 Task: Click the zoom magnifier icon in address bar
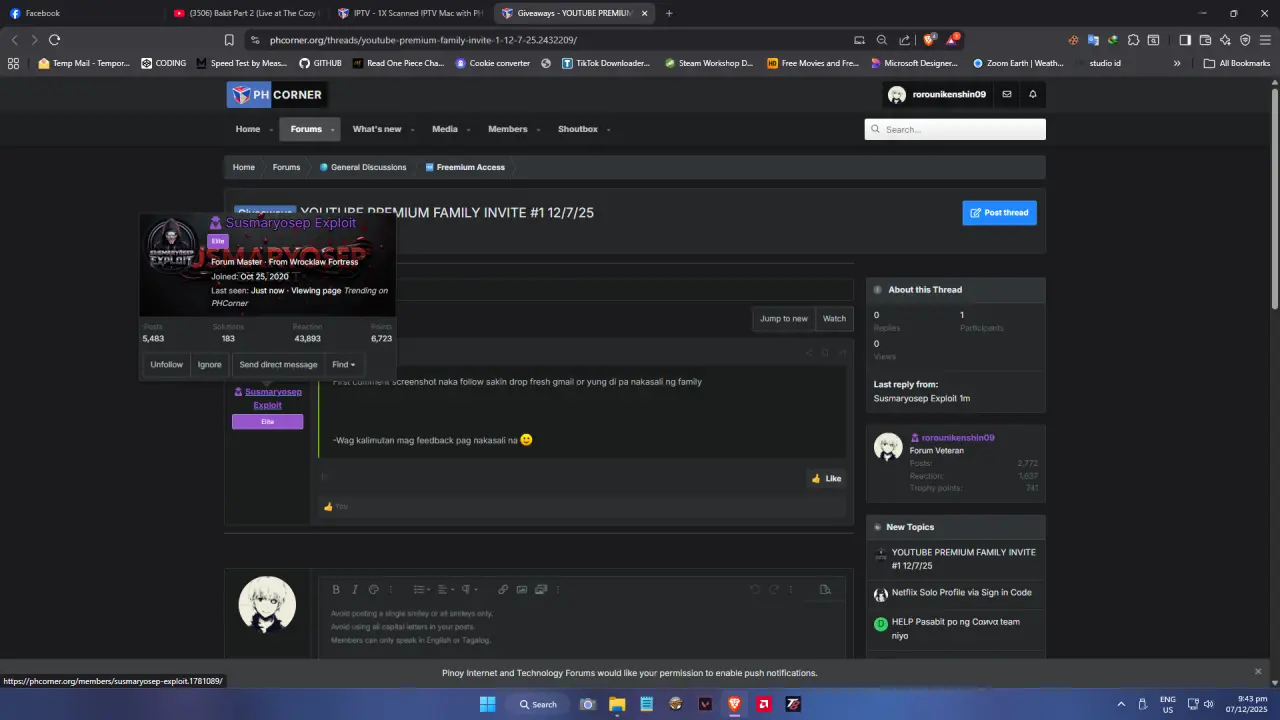click(x=882, y=40)
